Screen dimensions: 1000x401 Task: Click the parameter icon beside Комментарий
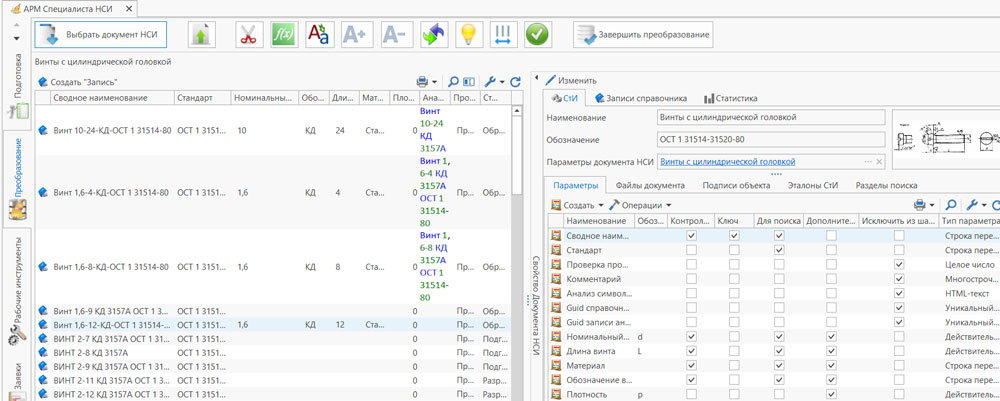[555, 279]
